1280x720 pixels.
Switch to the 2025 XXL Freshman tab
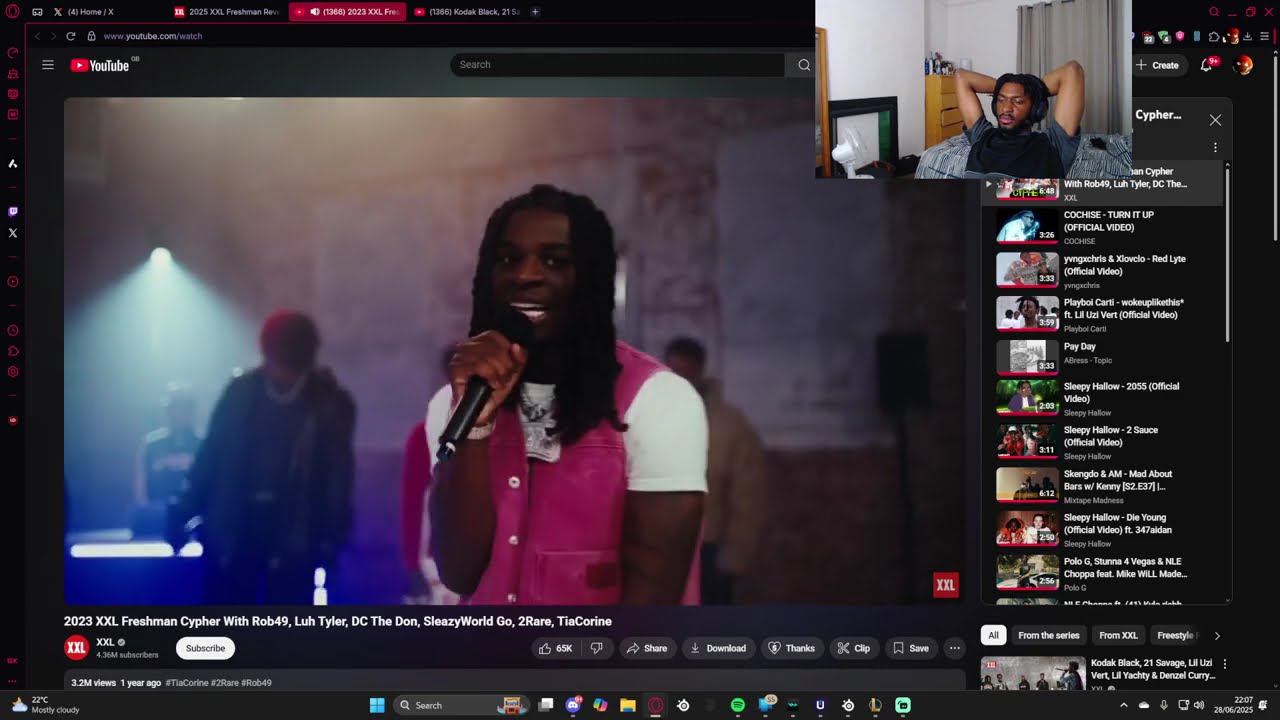point(227,12)
